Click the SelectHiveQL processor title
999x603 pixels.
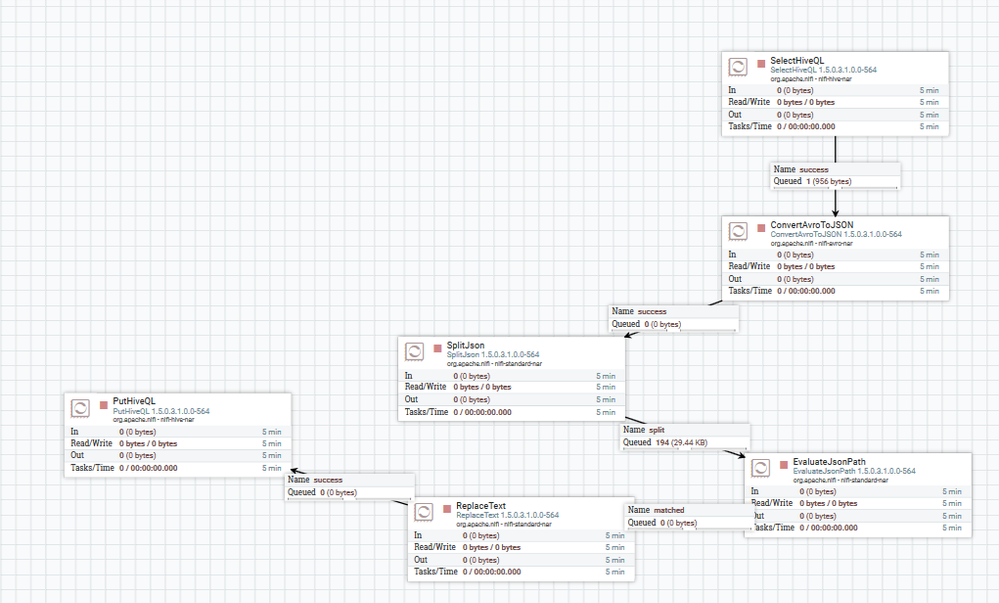point(797,61)
